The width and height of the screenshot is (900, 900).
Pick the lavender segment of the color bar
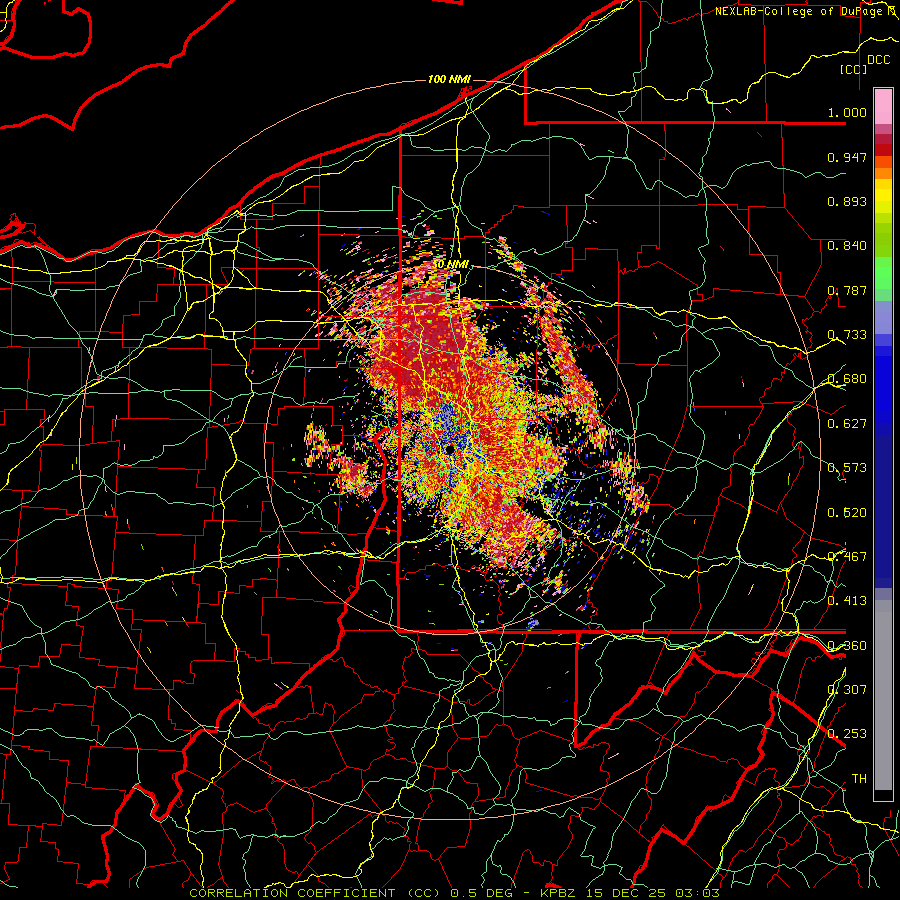[x=883, y=317]
